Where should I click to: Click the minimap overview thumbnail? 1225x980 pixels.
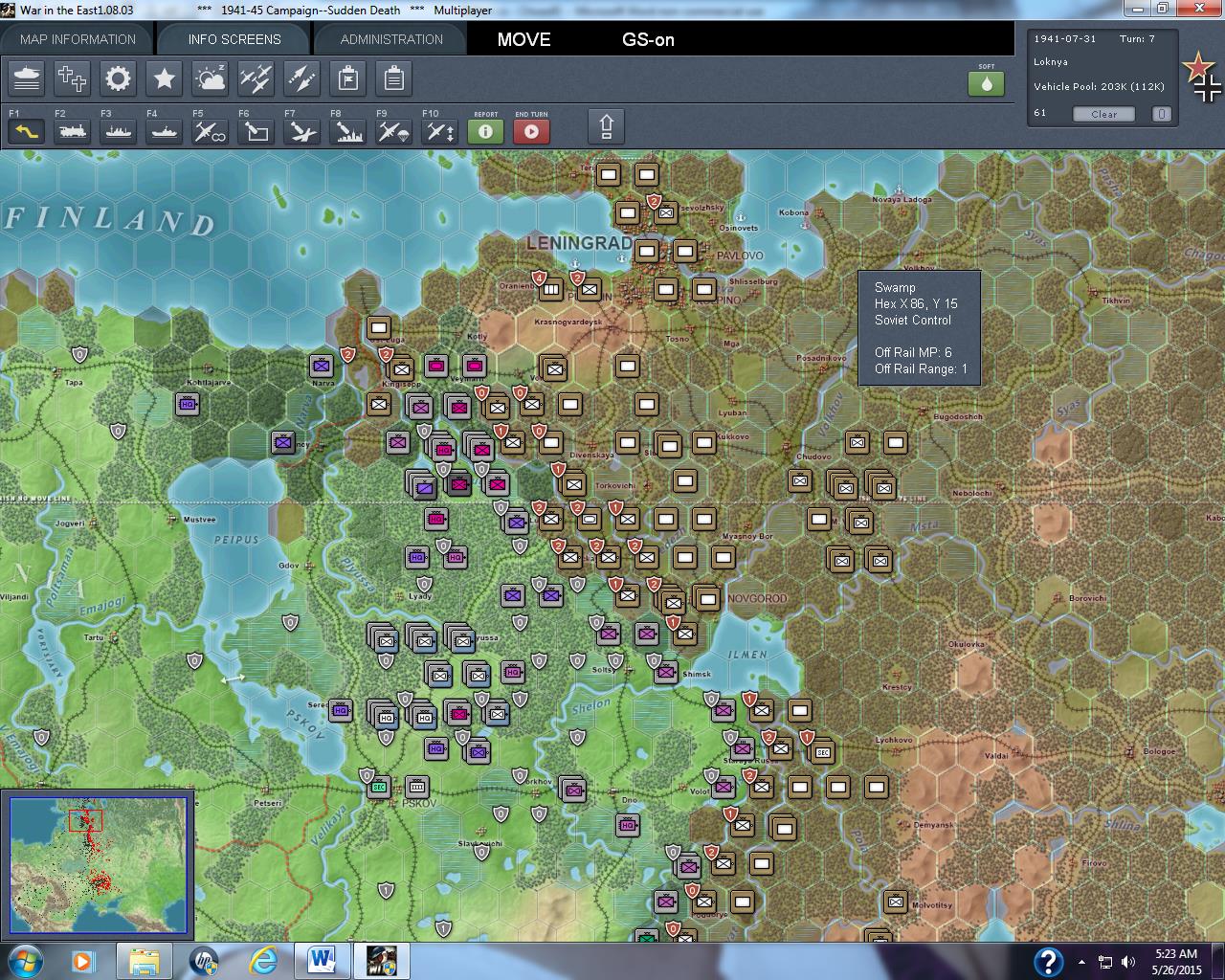[99, 864]
